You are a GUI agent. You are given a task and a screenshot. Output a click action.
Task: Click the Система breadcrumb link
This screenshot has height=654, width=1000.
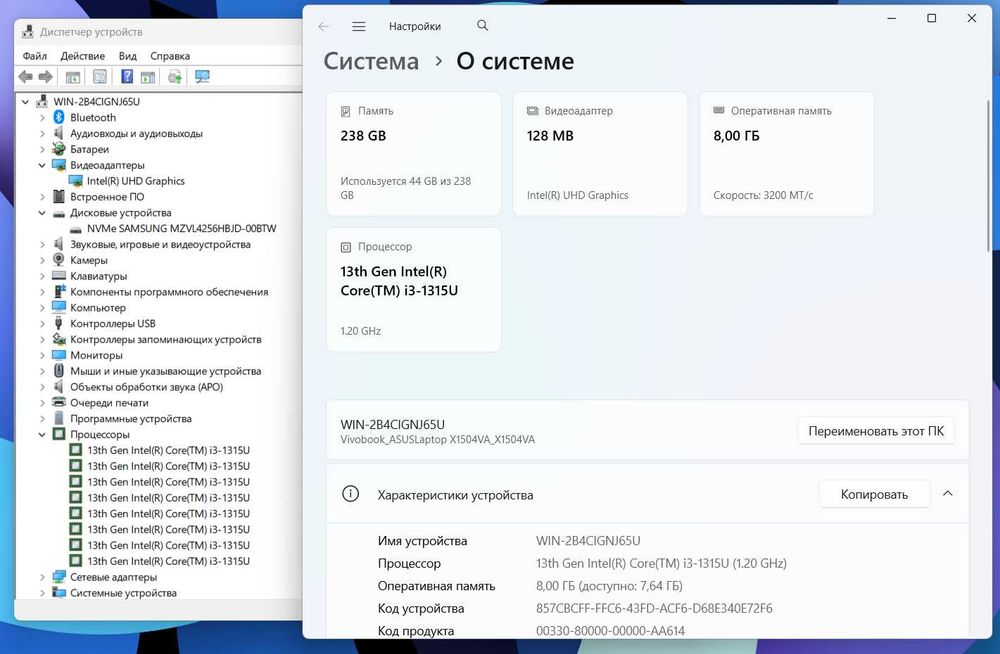(x=371, y=61)
